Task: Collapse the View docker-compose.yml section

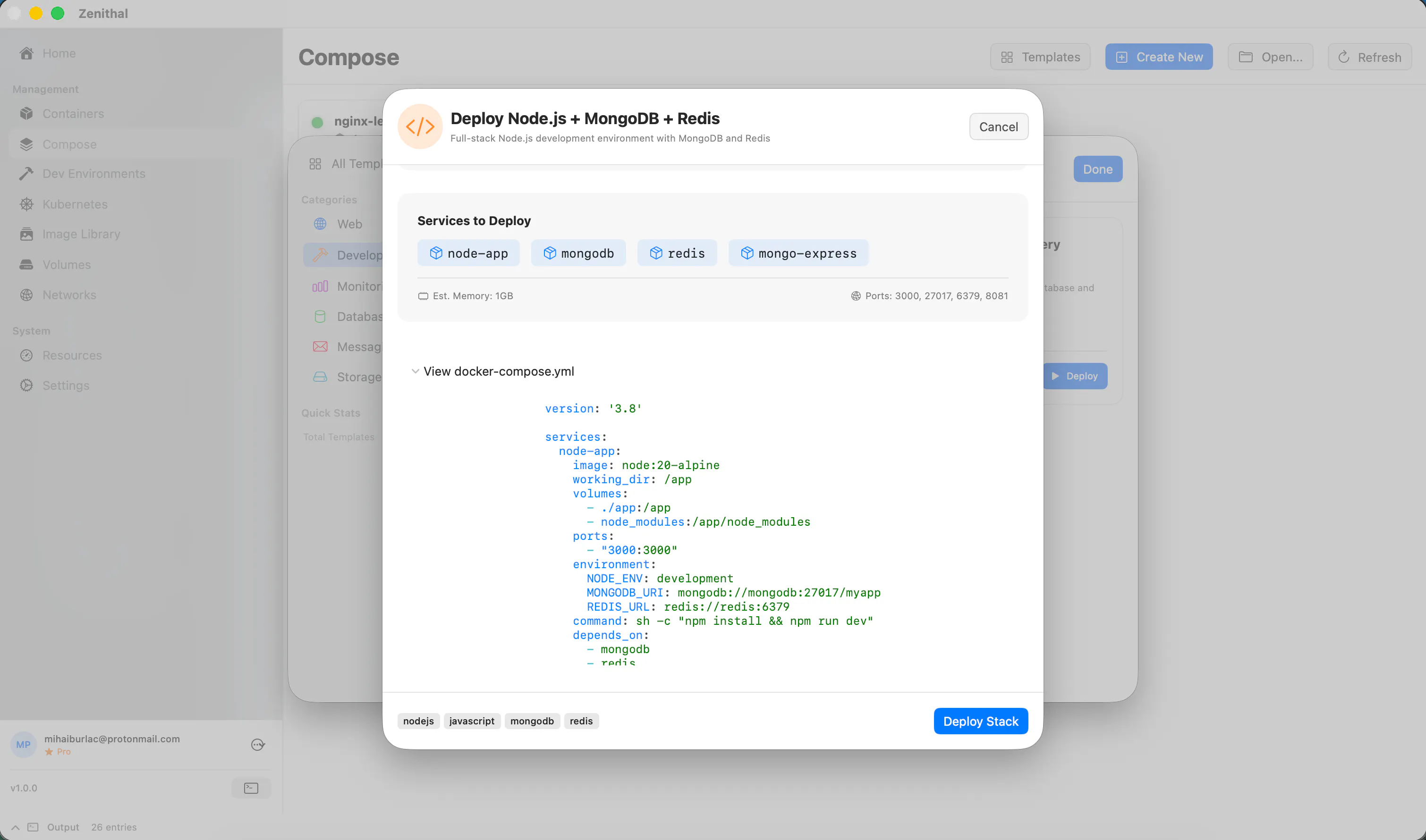Action: pos(415,371)
